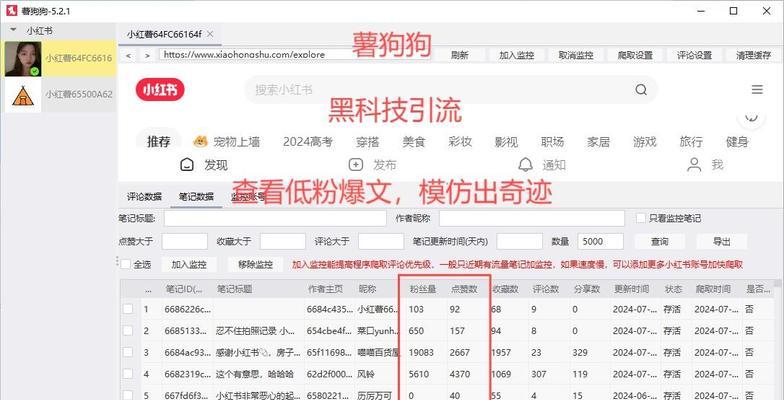784x400 pixels.
Task: Tick the 只看监控笔记 checkbox
Action: click(640, 218)
